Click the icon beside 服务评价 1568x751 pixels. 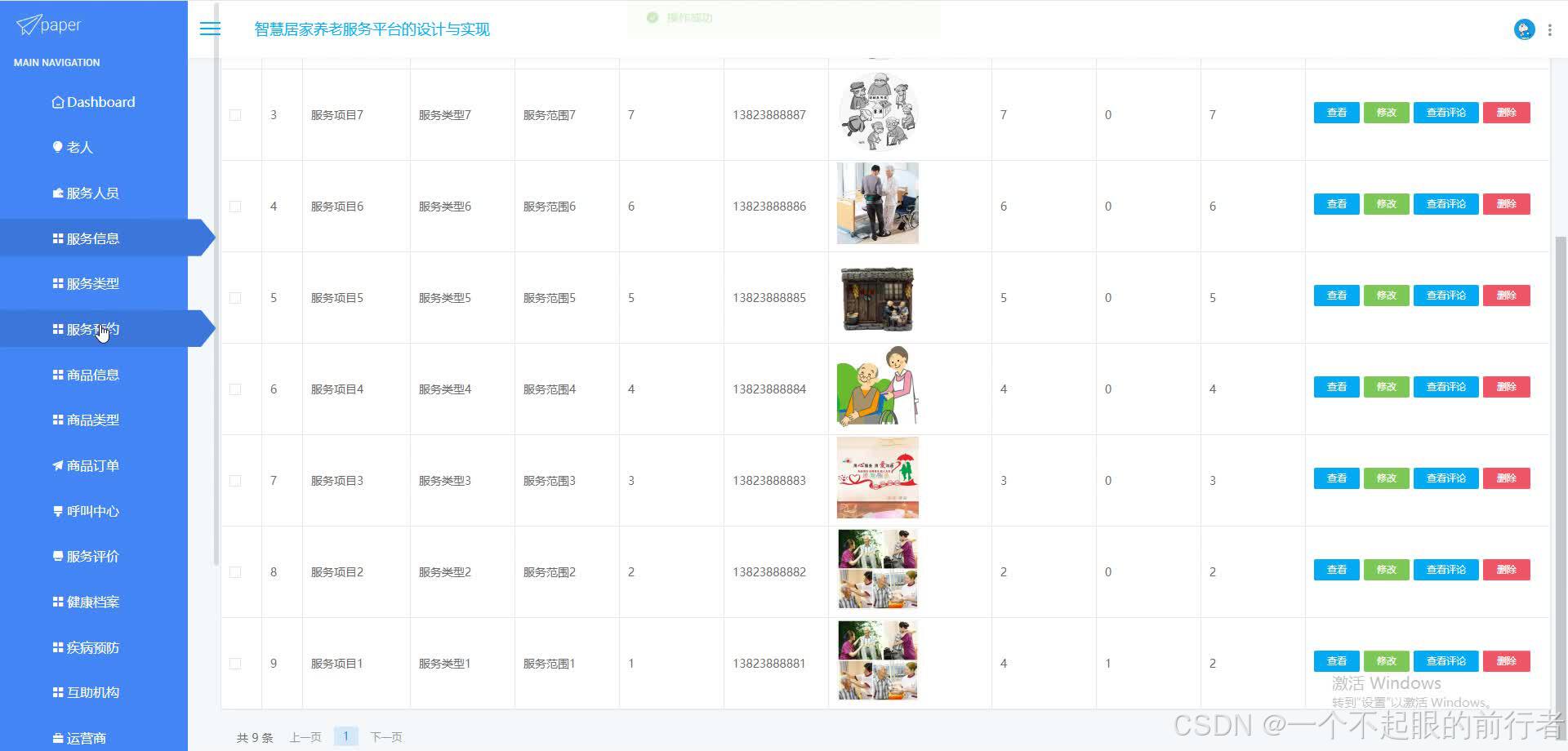click(x=58, y=556)
